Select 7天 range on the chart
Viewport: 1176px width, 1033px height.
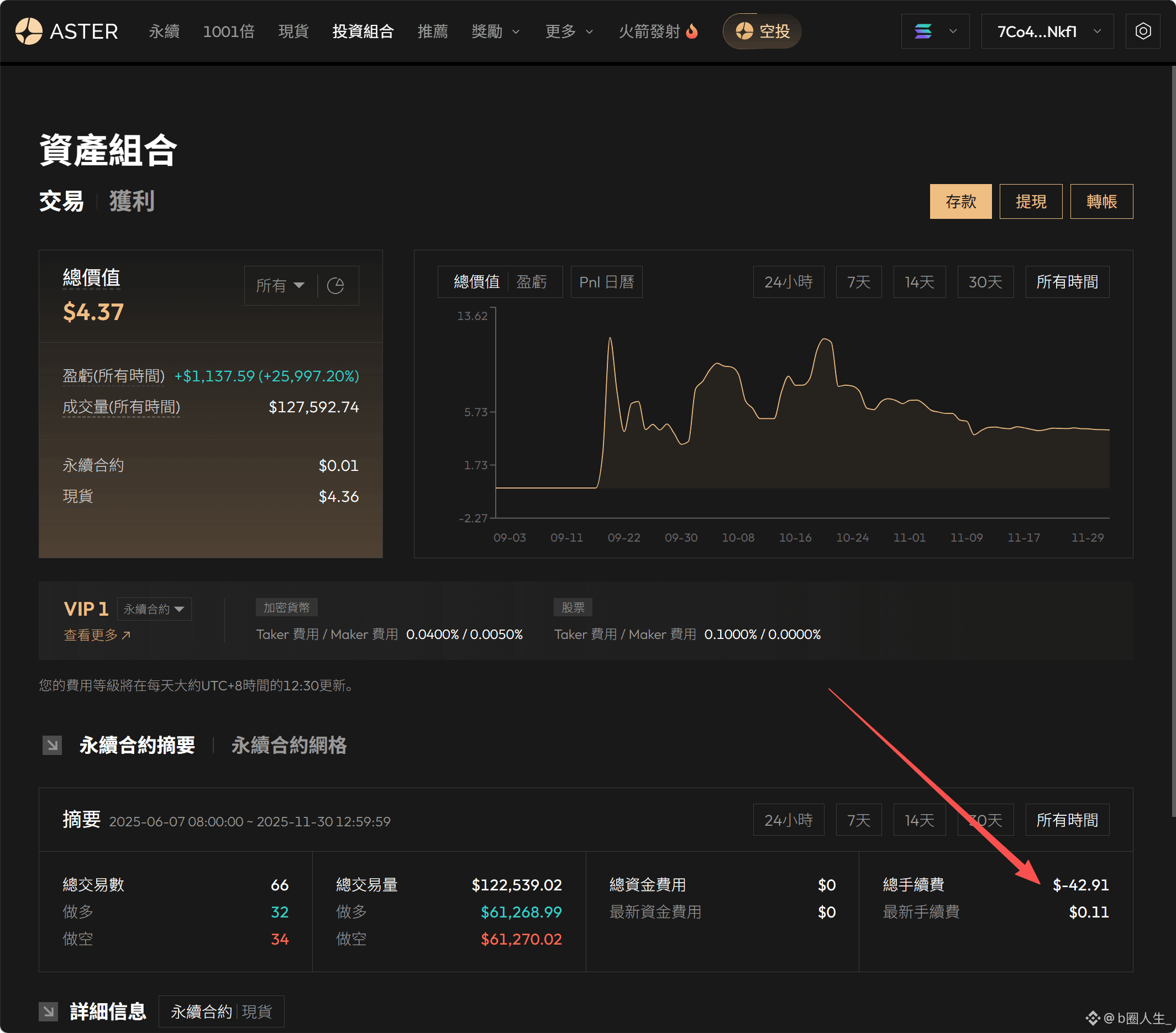click(858, 282)
